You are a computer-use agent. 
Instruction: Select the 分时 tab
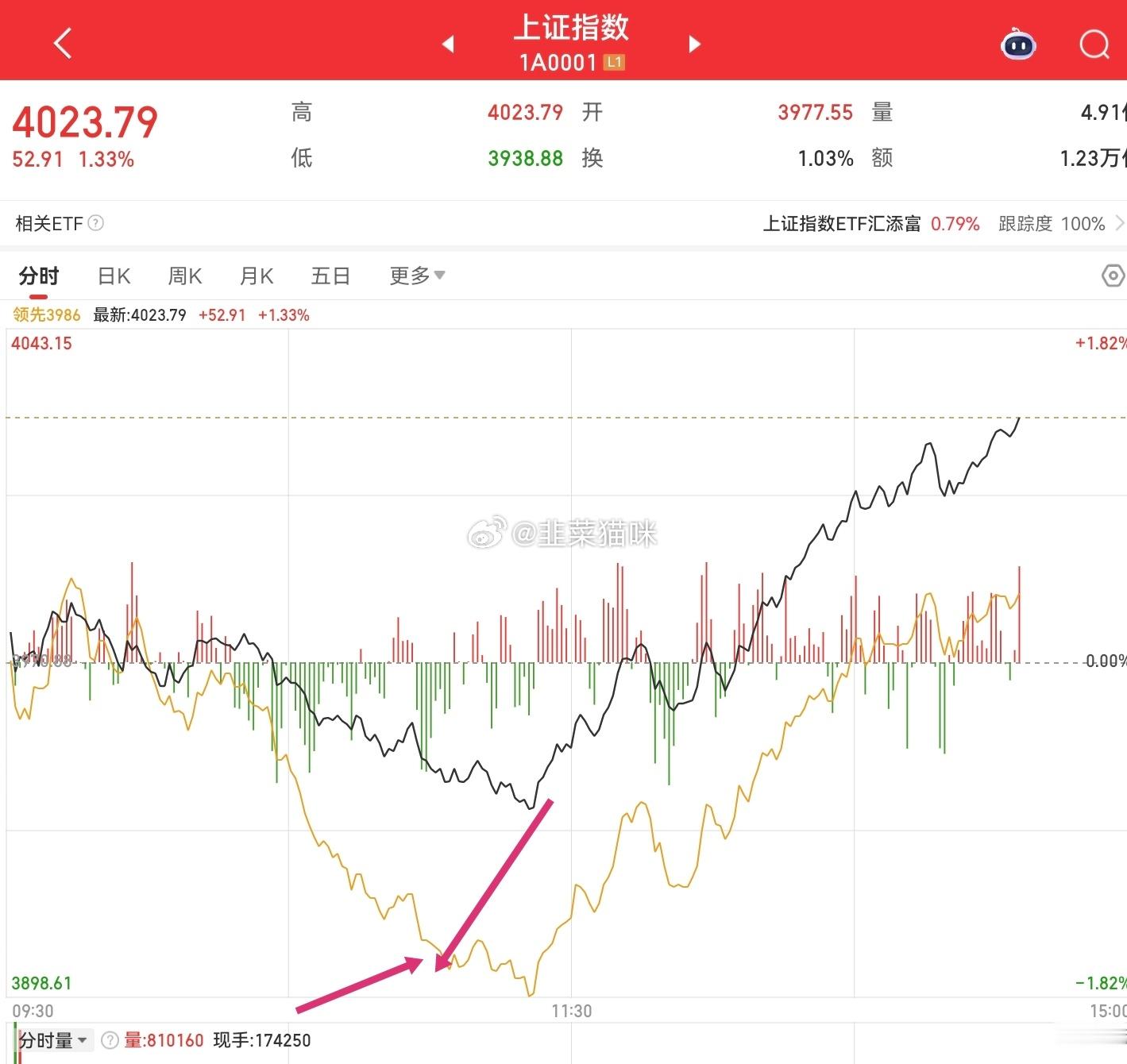point(39,276)
